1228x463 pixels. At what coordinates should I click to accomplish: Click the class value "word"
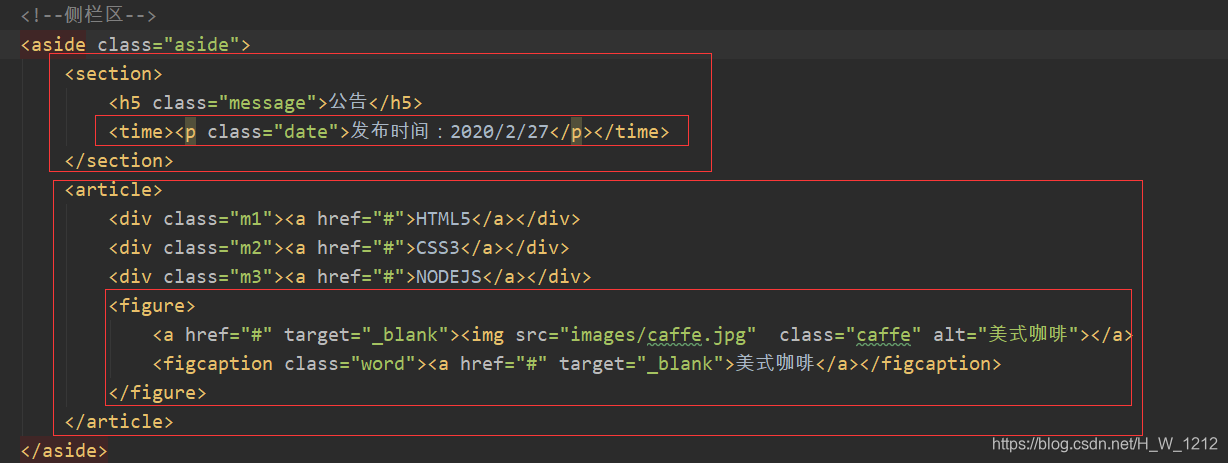(383, 364)
